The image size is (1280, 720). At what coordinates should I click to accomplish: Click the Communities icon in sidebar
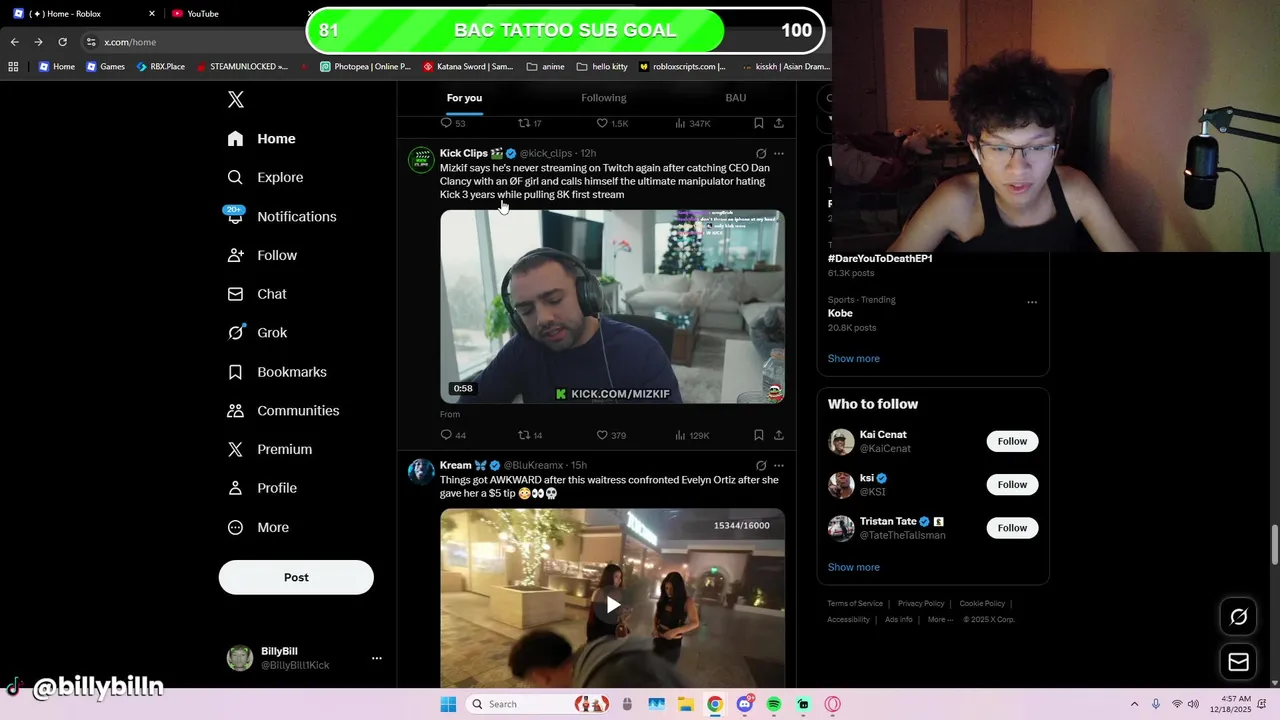click(x=235, y=411)
